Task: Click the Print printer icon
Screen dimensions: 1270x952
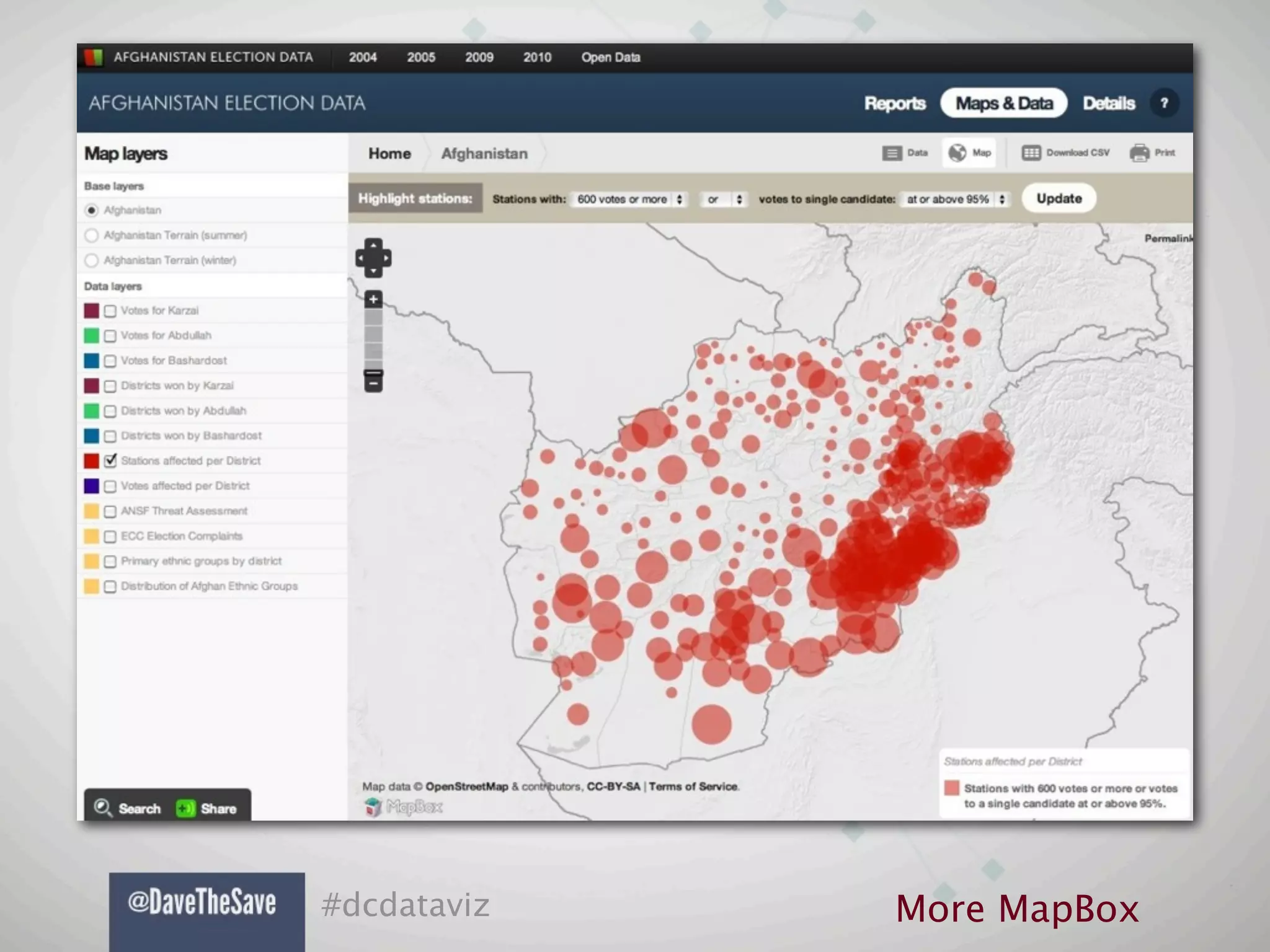Action: pyautogui.click(x=1139, y=152)
